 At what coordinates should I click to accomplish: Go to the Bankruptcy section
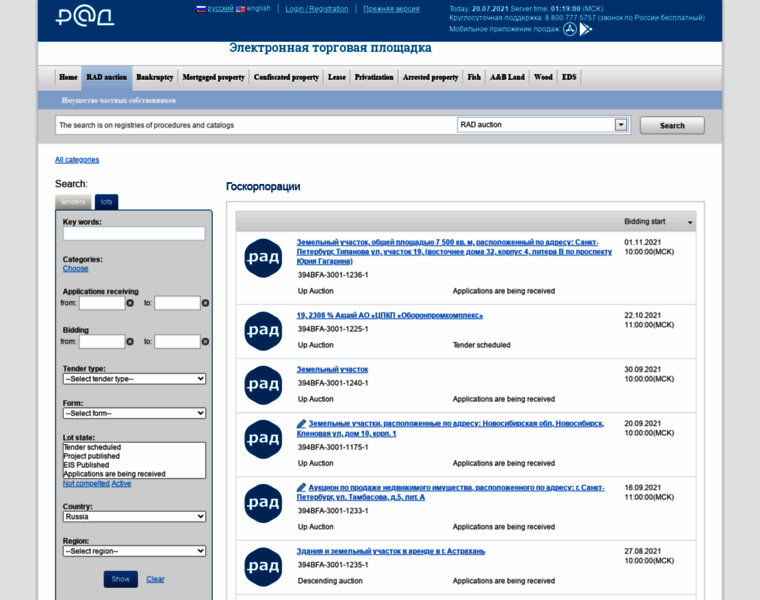click(x=155, y=77)
